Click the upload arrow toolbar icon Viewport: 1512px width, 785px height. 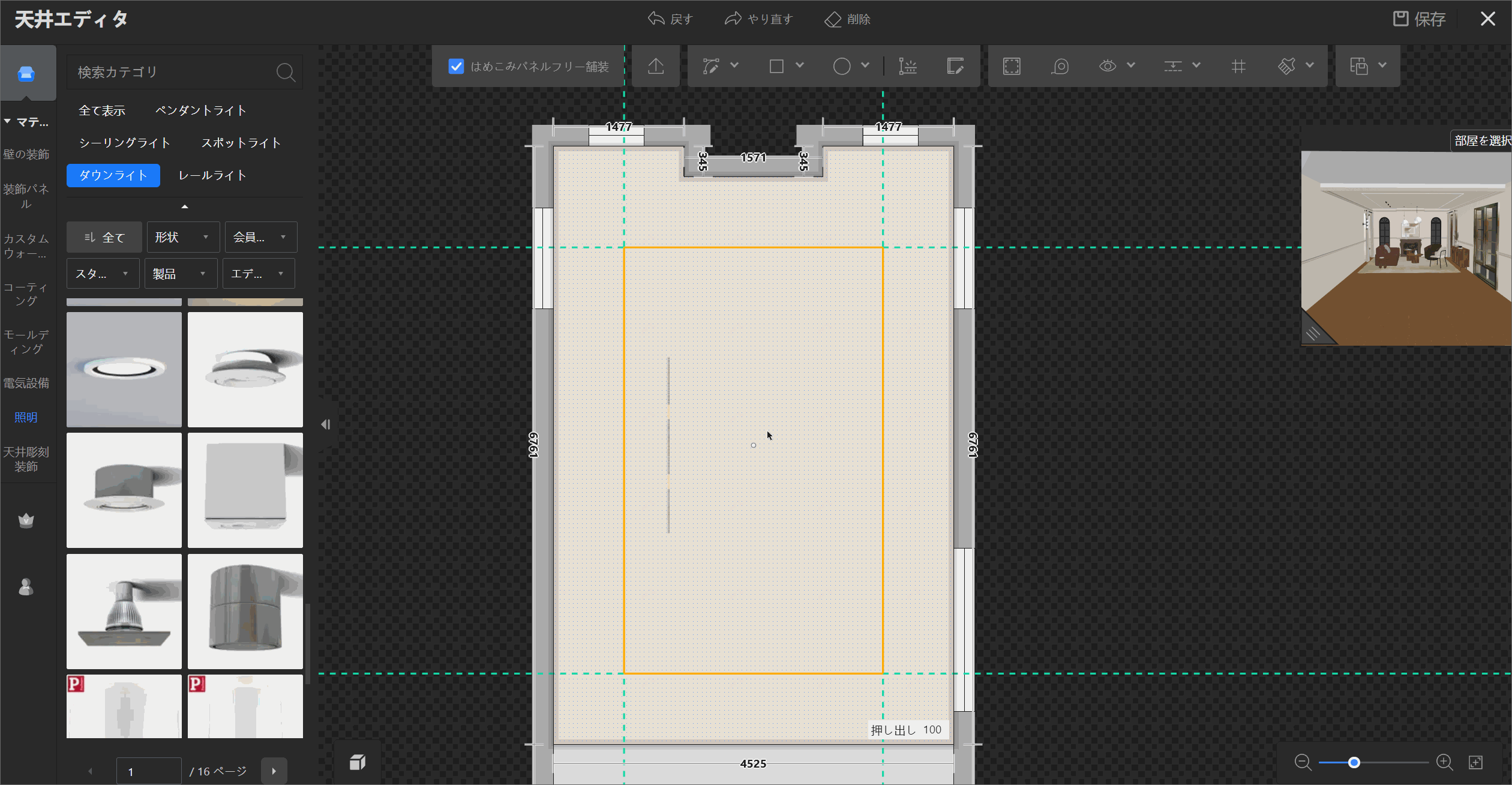(656, 66)
